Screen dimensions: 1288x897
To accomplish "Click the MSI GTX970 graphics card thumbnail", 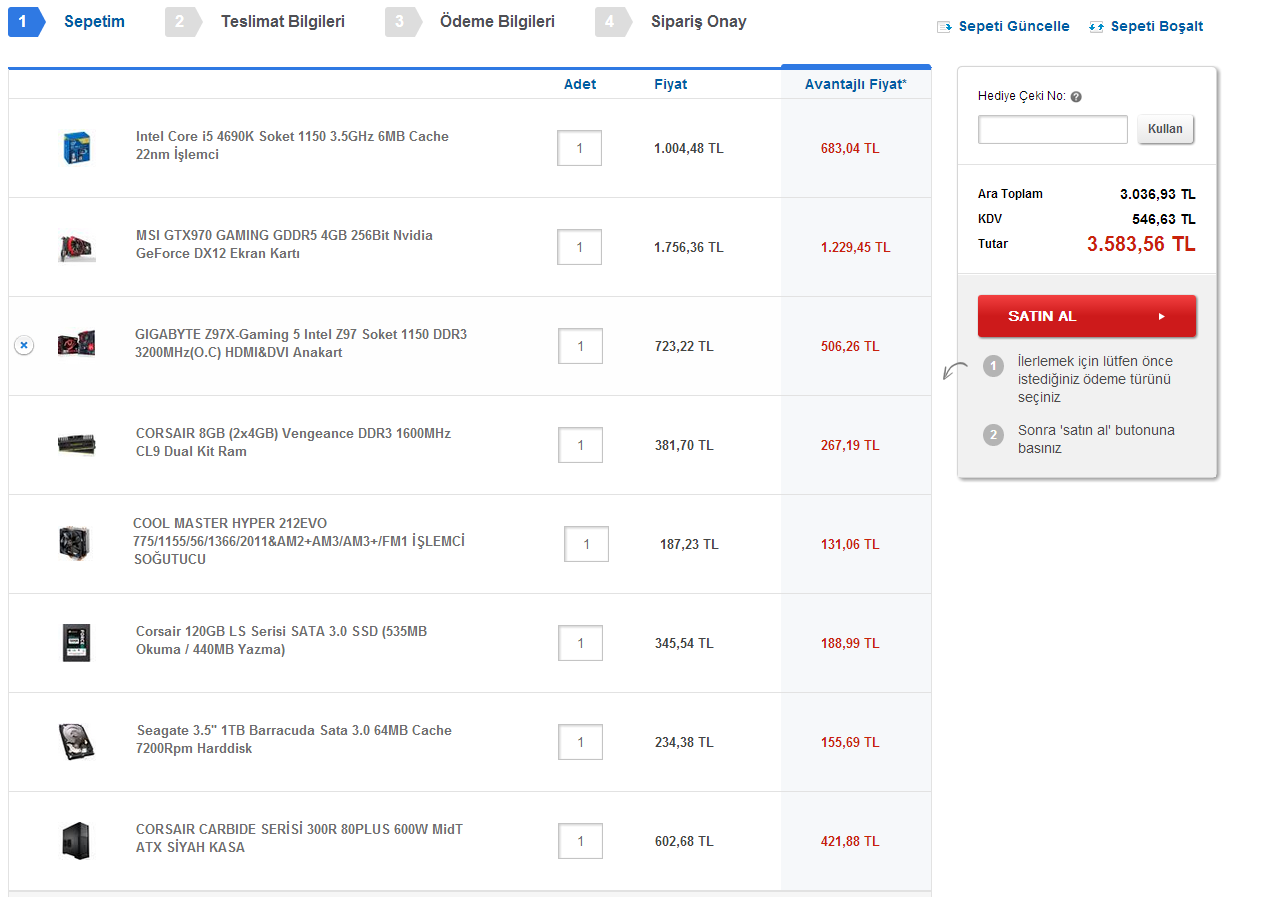I will point(76,246).
